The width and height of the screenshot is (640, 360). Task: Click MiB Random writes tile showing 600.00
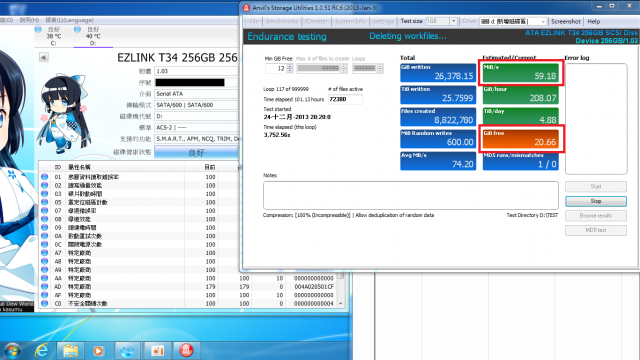[438, 139]
